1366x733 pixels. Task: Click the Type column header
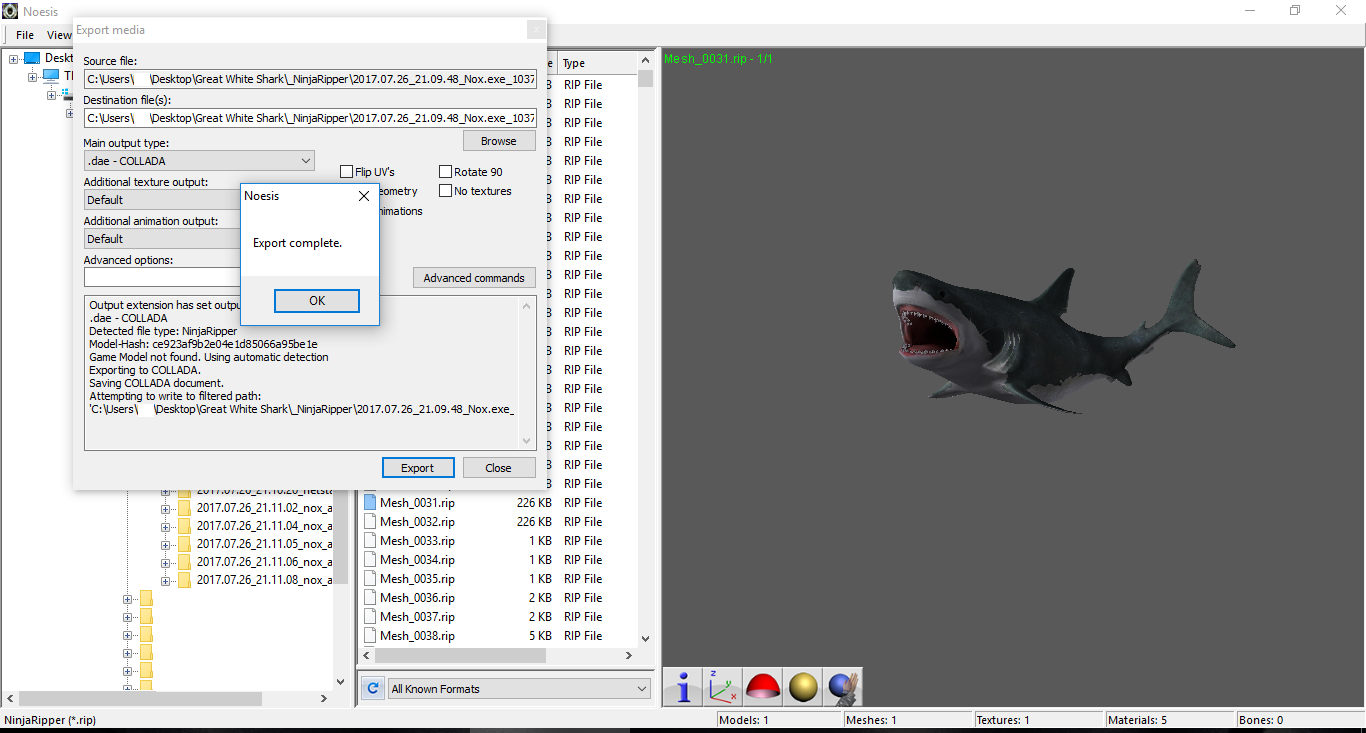click(597, 63)
